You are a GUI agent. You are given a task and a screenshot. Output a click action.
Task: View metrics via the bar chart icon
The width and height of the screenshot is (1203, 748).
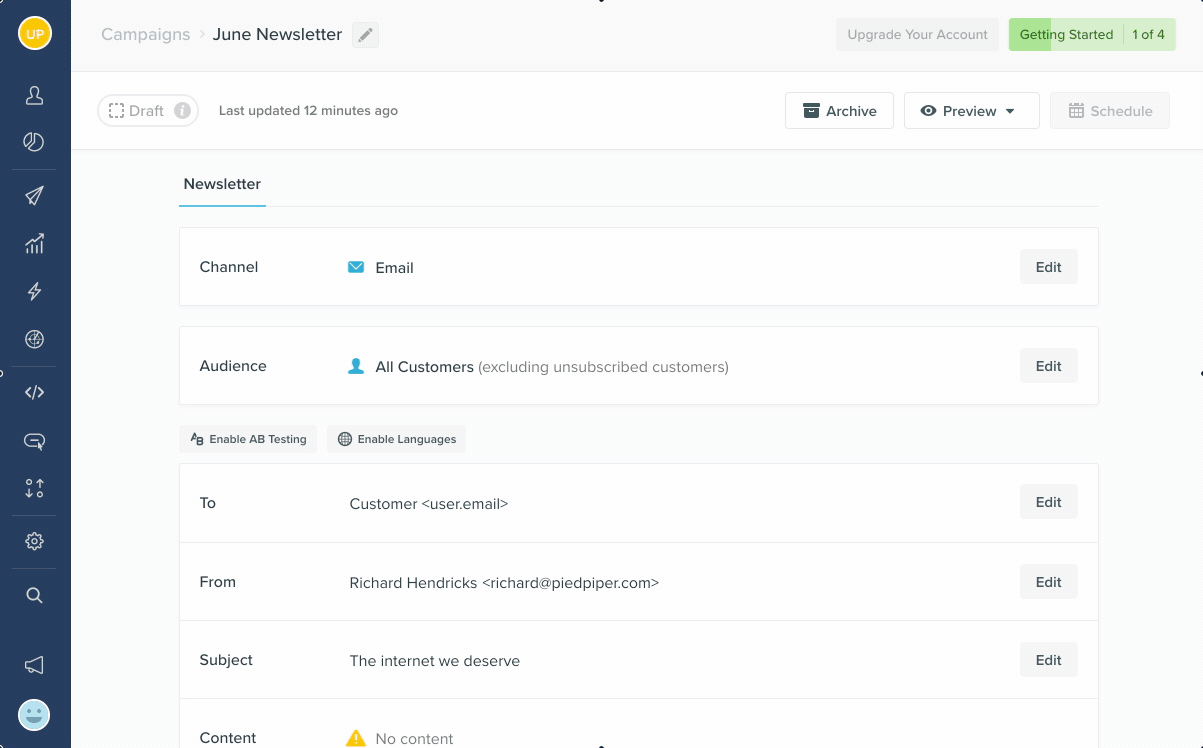(33, 243)
